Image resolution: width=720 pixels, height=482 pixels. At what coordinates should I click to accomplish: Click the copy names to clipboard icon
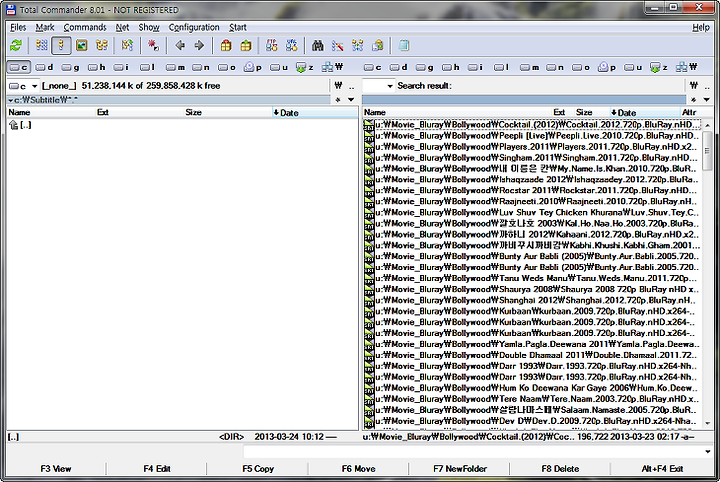(378, 45)
